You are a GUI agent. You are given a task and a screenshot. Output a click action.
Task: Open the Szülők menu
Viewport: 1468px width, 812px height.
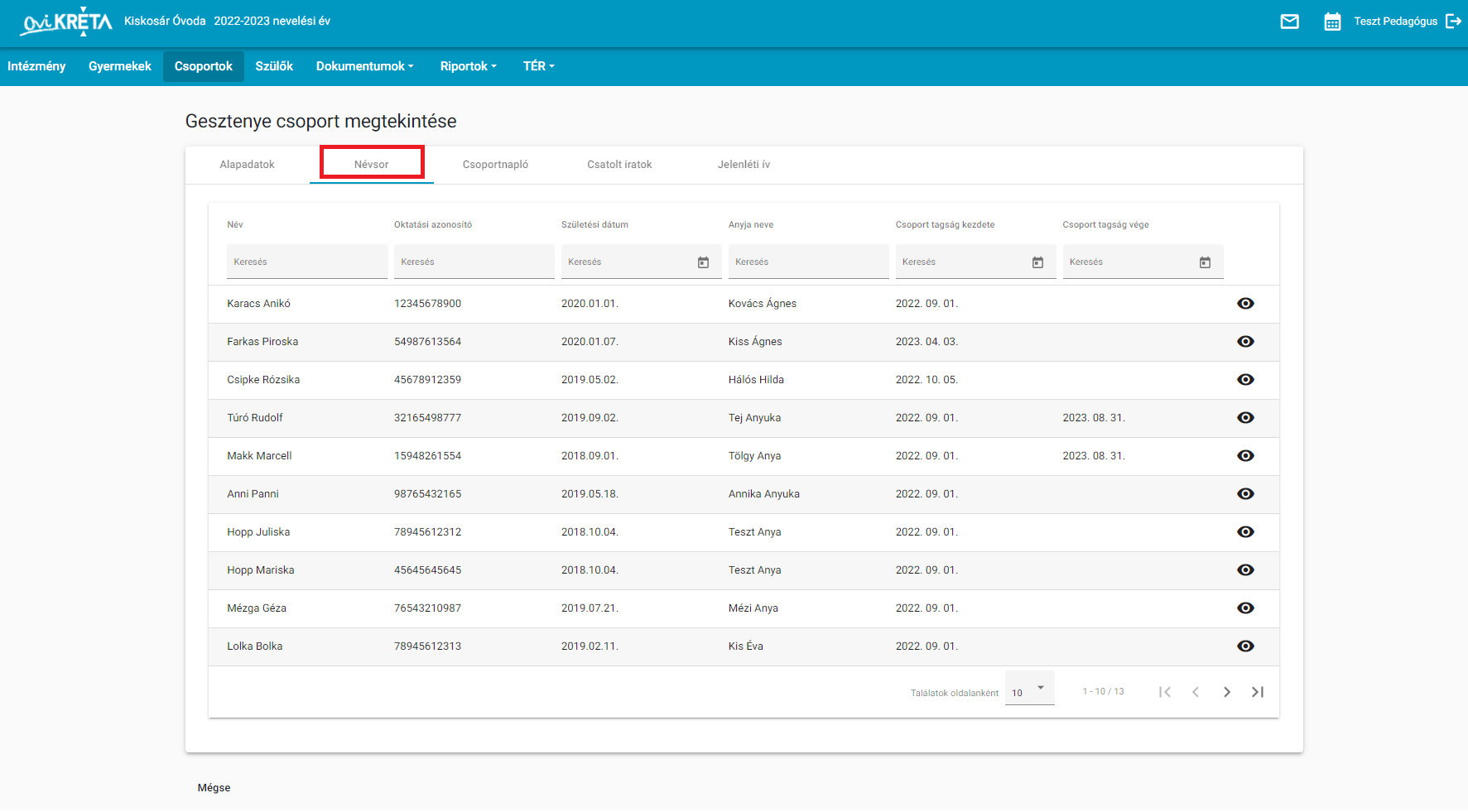click(x=274, y=66)
